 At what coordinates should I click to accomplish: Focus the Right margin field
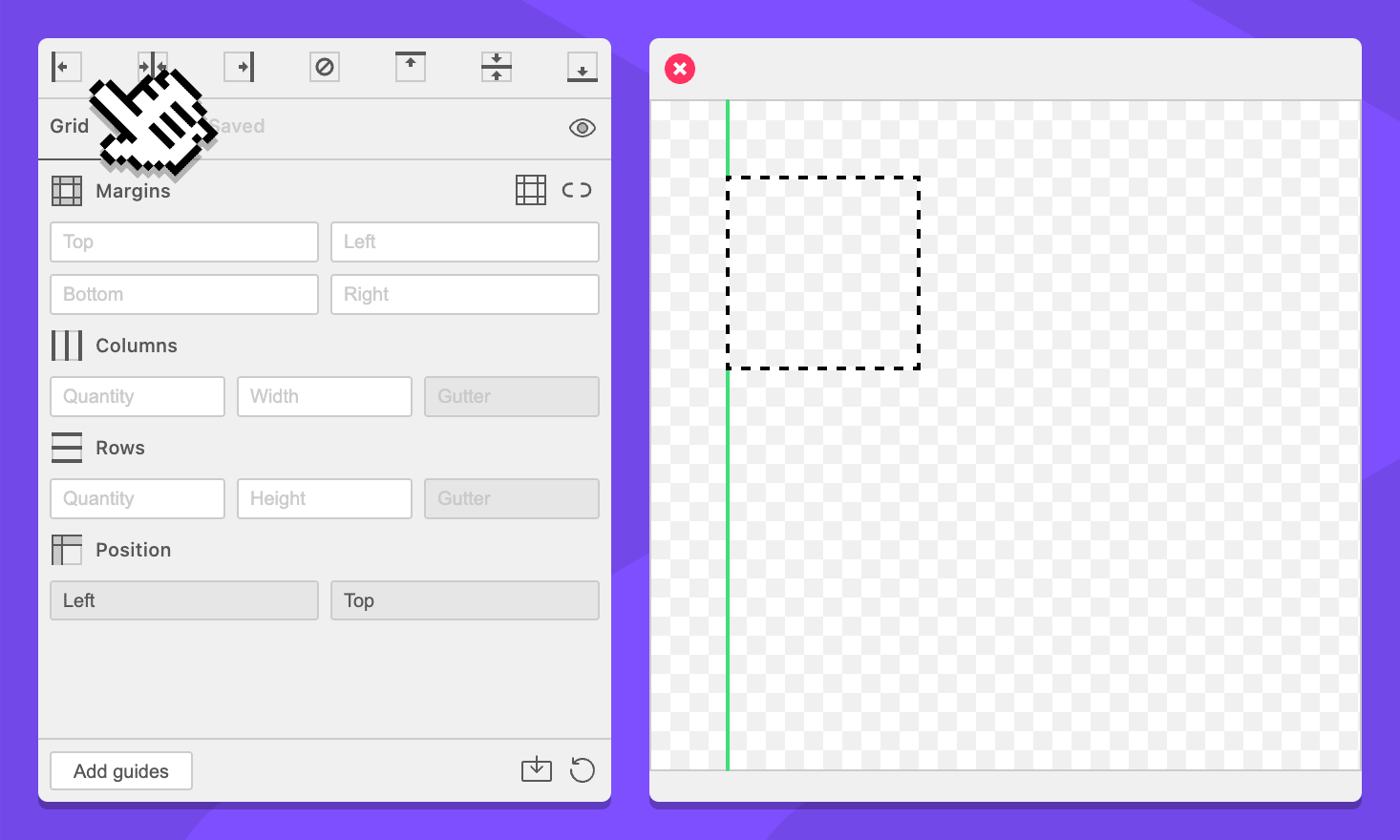(x=465, y=295)
